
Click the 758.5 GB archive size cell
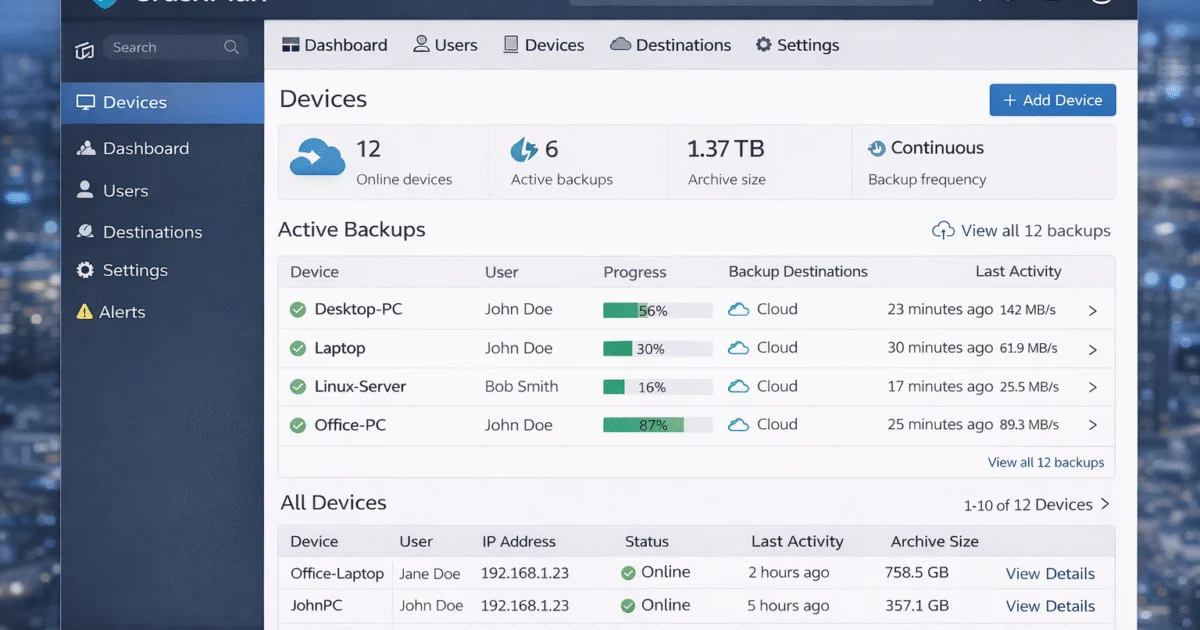[x=916, y=573]
